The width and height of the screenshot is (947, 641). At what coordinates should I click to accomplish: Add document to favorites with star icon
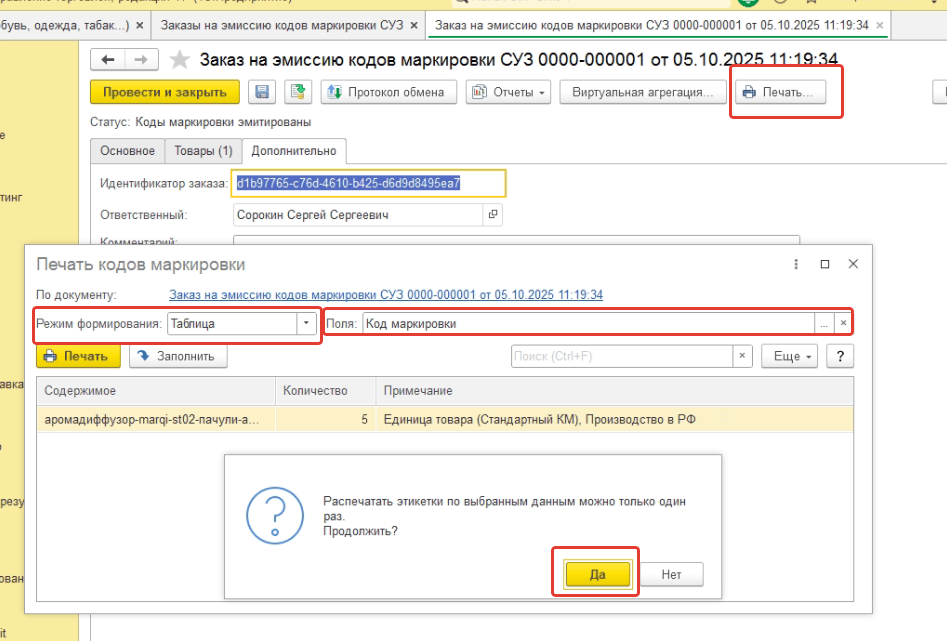coord(180,60)
